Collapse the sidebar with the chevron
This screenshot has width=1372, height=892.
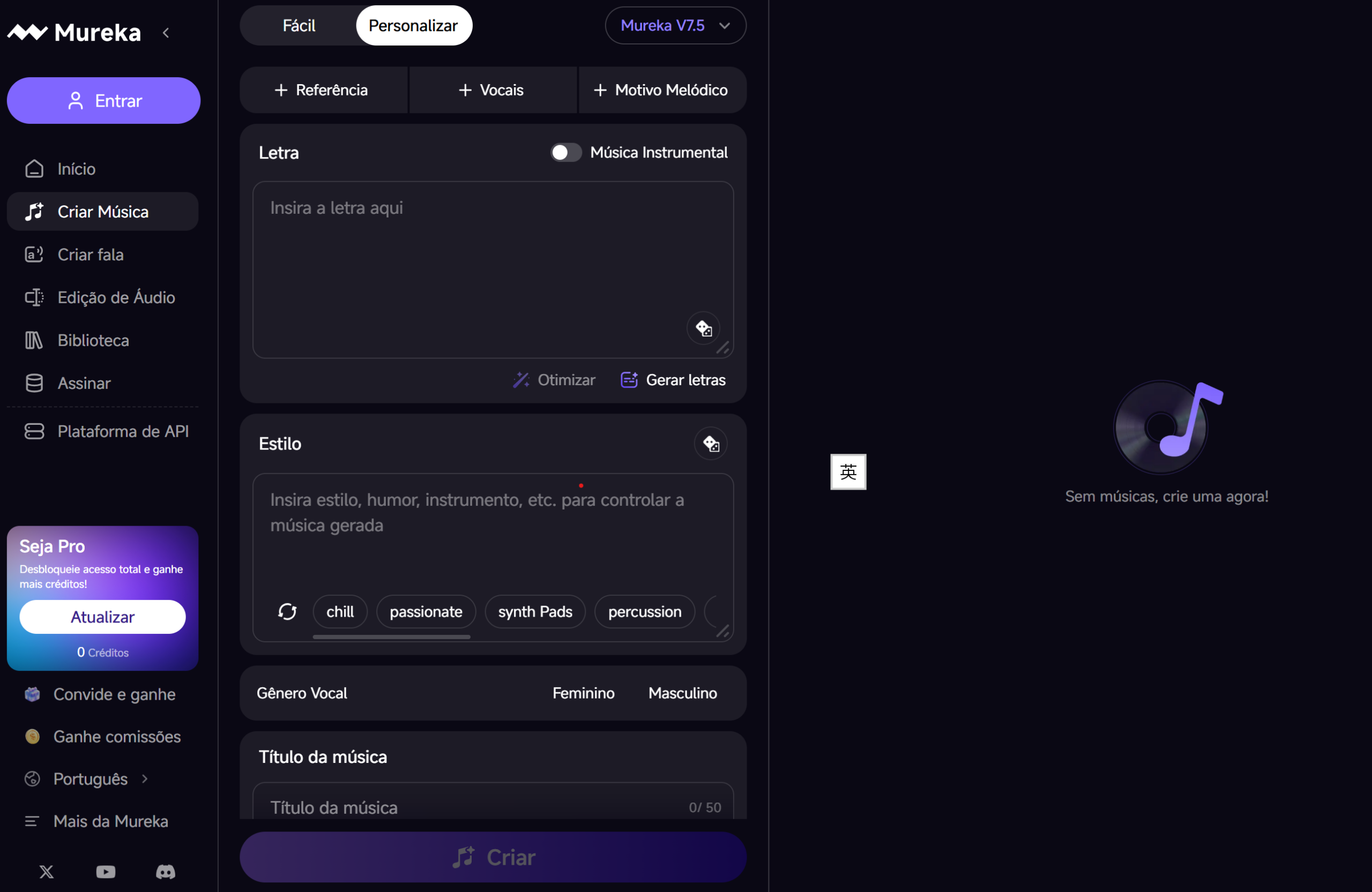(x=167, y=33)
